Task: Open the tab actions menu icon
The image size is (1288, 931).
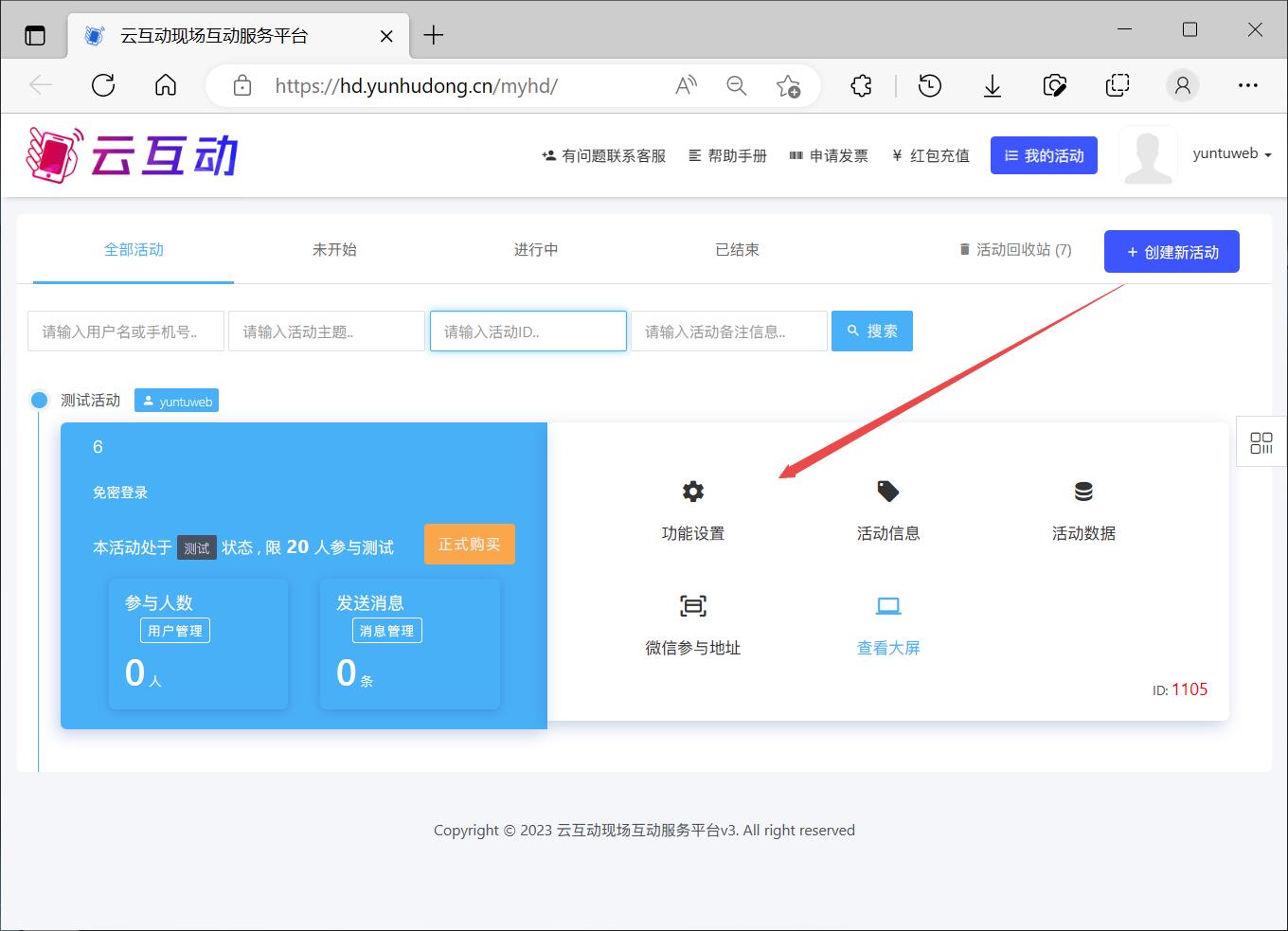Action: tap(35, 36)
